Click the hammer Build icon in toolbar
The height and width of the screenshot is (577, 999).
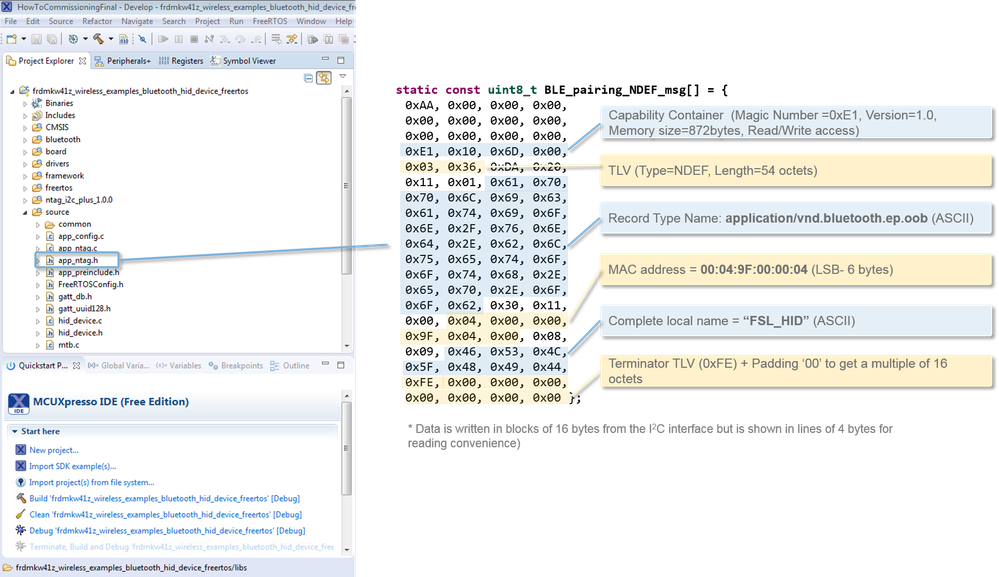click(98, 39)
